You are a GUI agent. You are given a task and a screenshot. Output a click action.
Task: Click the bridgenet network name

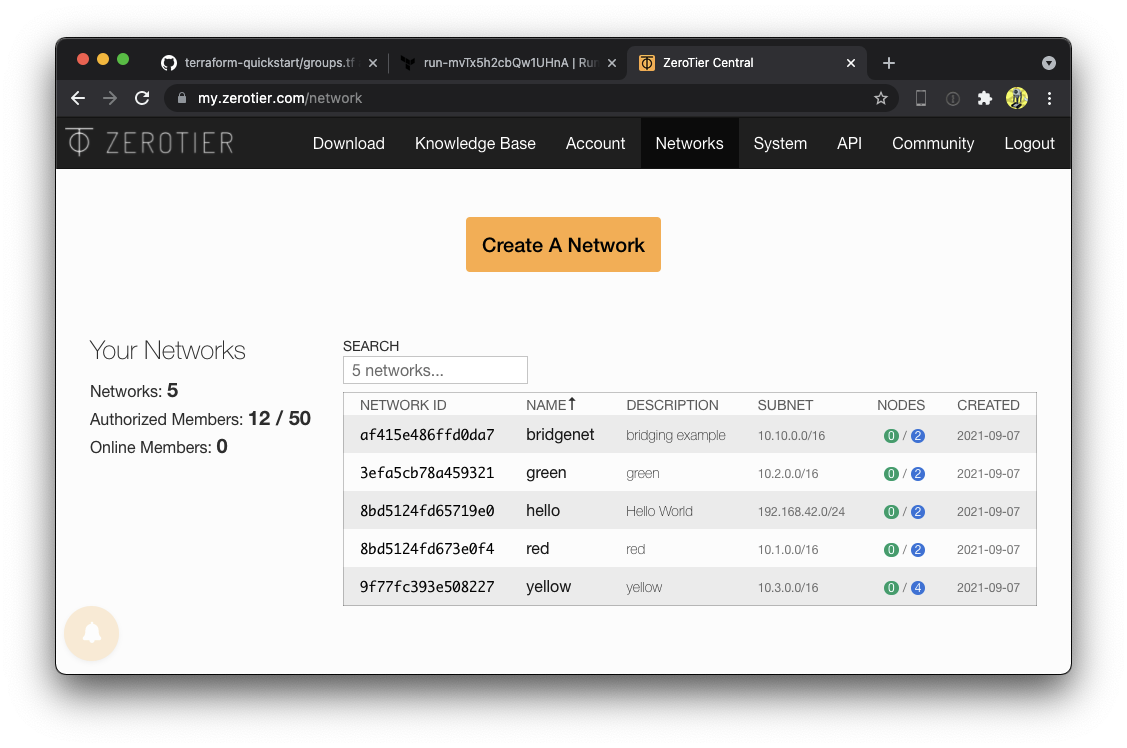pos(560,435)
